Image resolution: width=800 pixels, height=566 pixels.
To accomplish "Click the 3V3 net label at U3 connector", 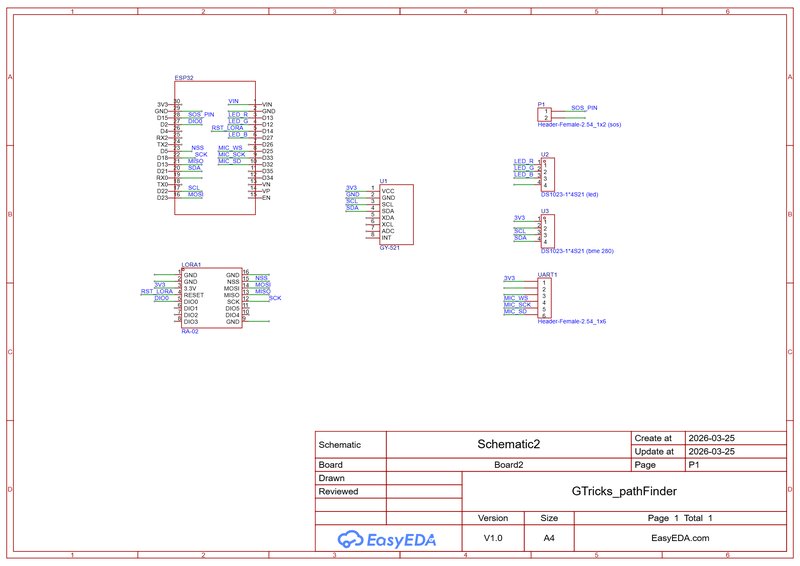I will click(x=519, y=218).
